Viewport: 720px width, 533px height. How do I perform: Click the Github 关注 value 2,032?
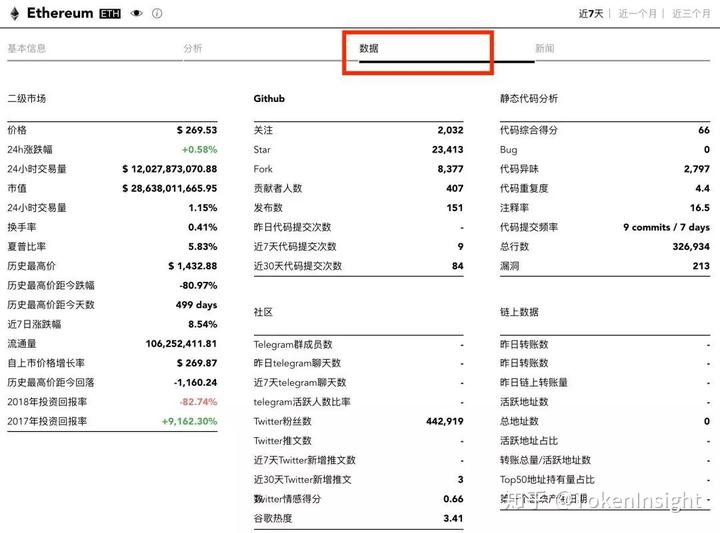tap(450, 130)
